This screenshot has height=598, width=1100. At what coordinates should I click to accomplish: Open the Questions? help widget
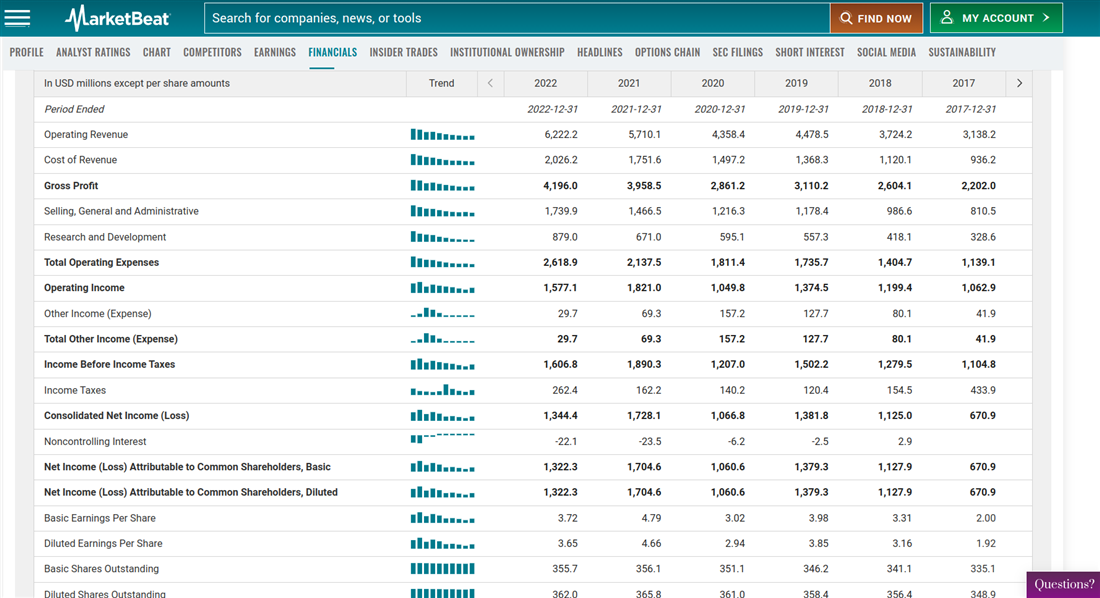coord(1063,584)
